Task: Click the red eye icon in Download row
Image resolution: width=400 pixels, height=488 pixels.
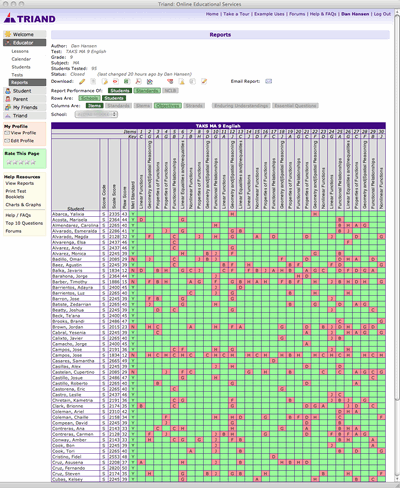Action: coord(115,81)
